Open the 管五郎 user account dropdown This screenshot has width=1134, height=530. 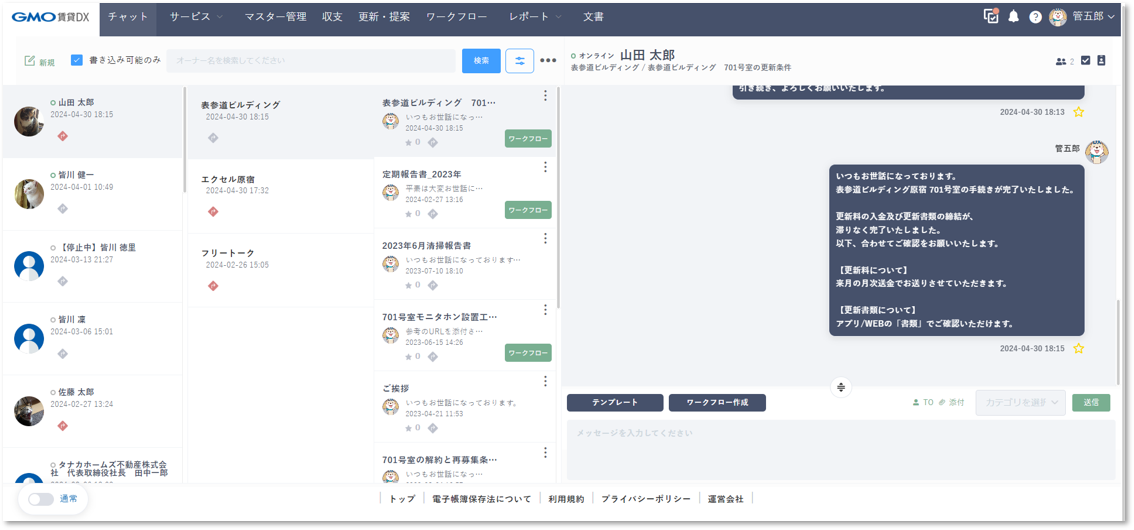pos(1082,17)
